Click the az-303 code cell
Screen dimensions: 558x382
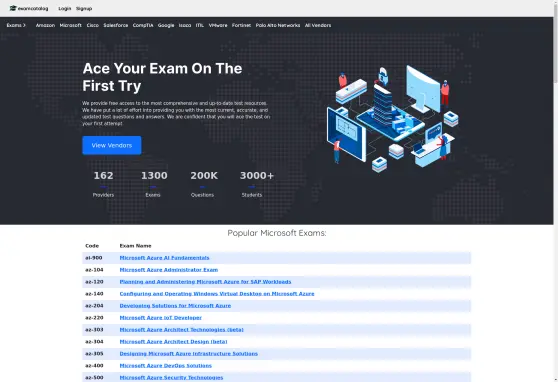(94, 330)
